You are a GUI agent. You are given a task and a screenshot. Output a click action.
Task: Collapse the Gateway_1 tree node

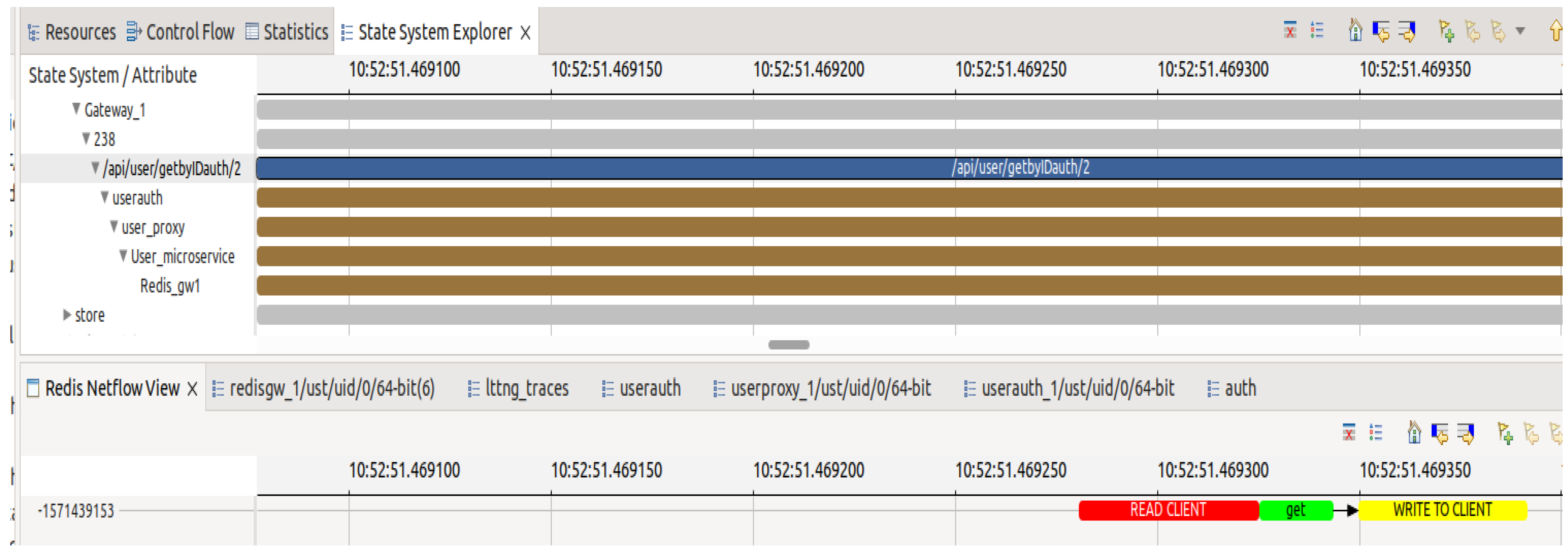pyautogui.click(x=76, y=109)
